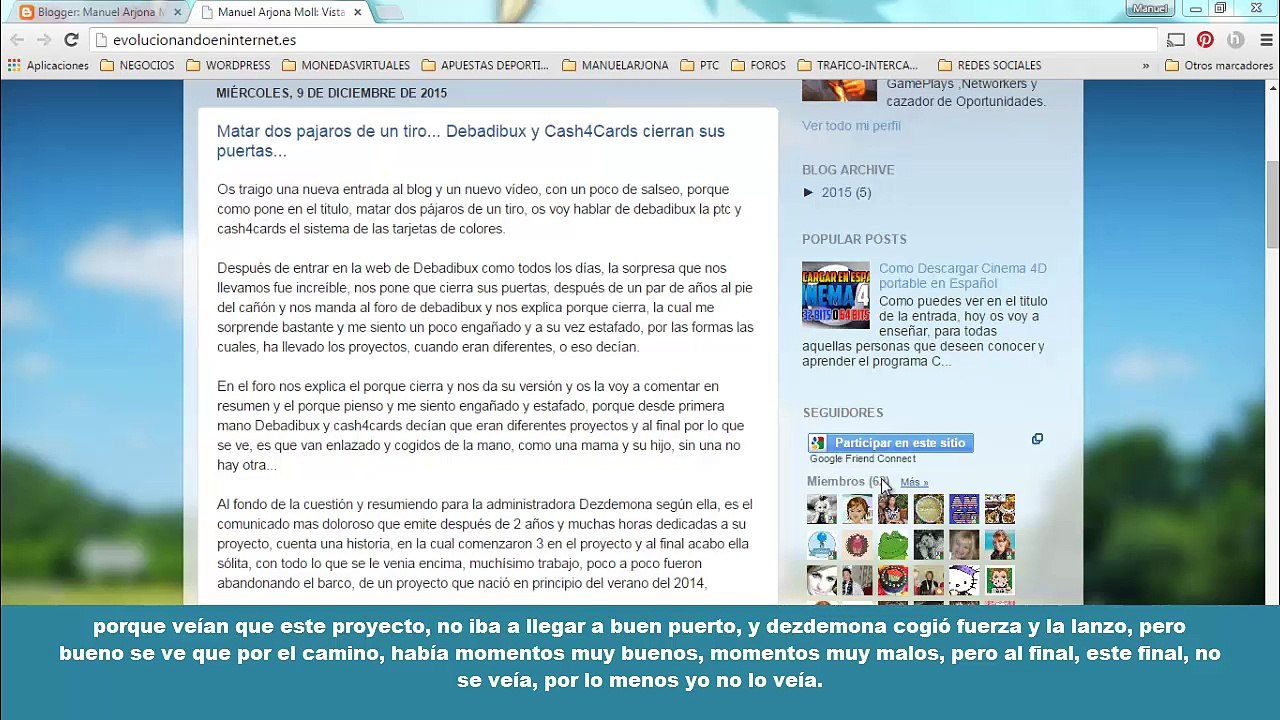Go forward with the browser forward arrow
Viewport: 1280px width, 720px height.
click(x=43, y=40)
